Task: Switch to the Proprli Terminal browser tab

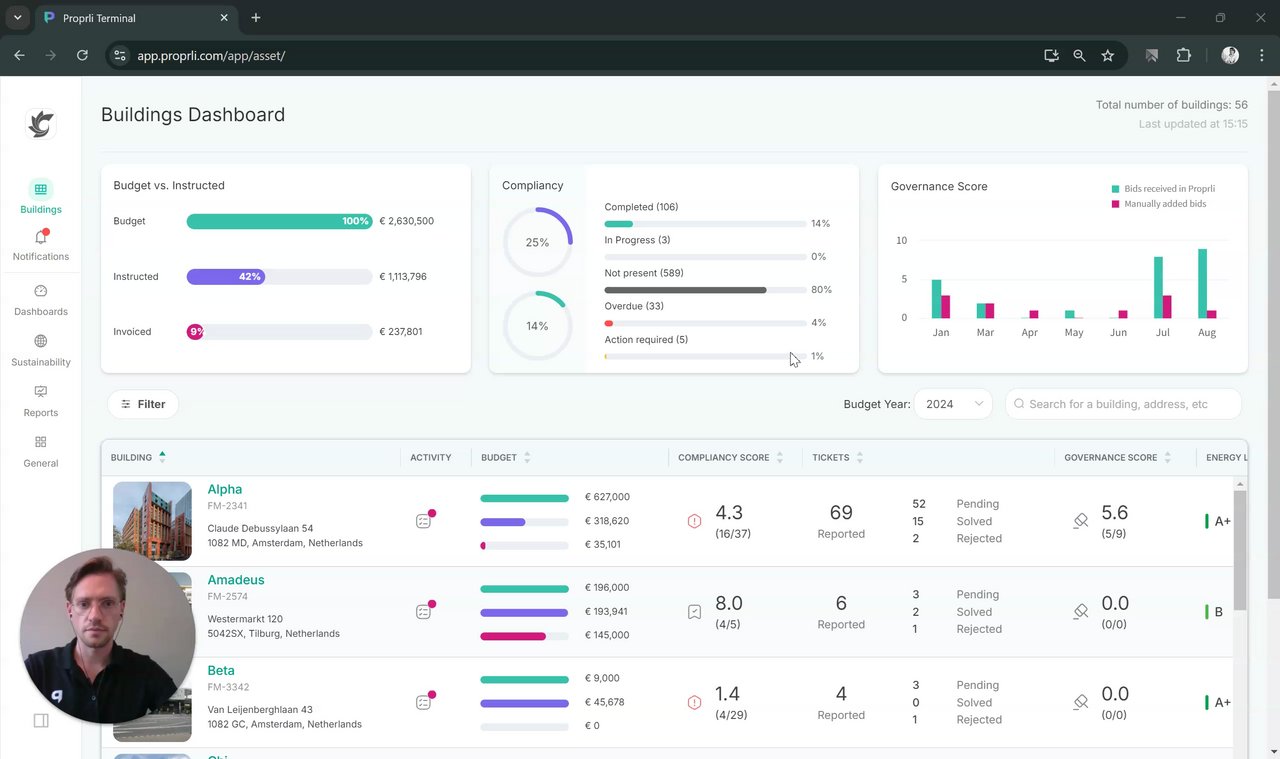Action: pos(135,18)
